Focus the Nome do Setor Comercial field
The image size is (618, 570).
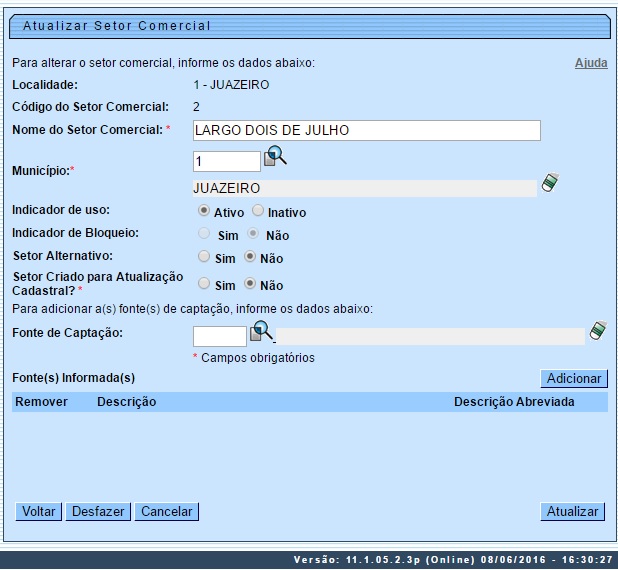pos(366,131)
